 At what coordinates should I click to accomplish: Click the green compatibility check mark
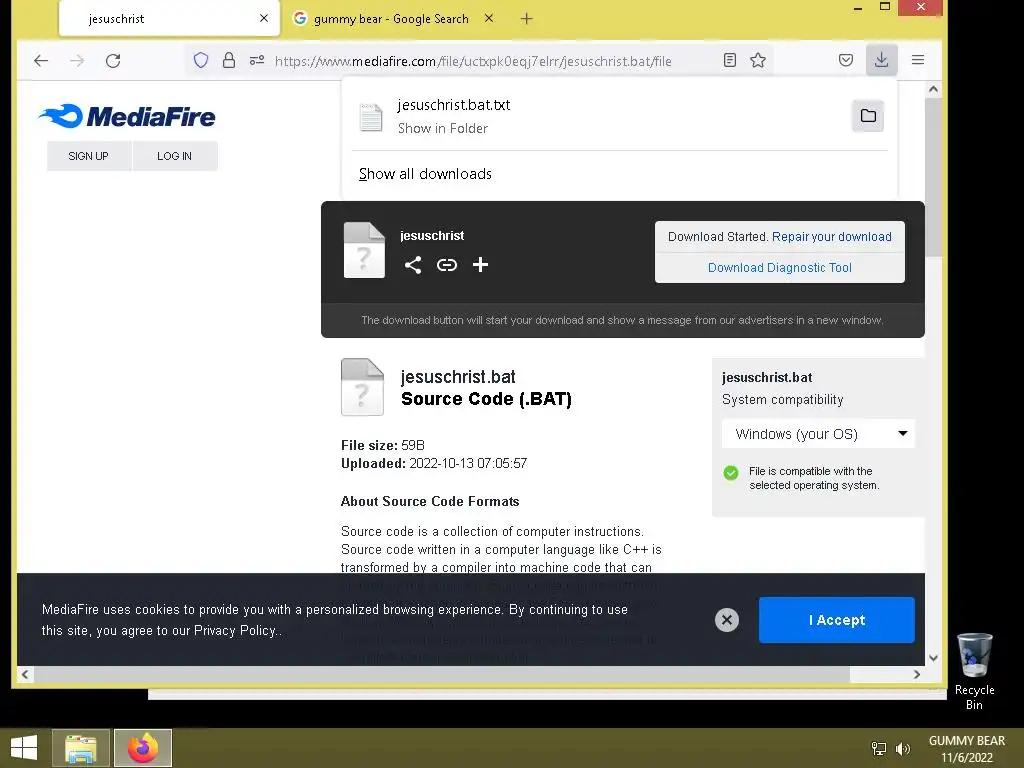coord(731,472)
